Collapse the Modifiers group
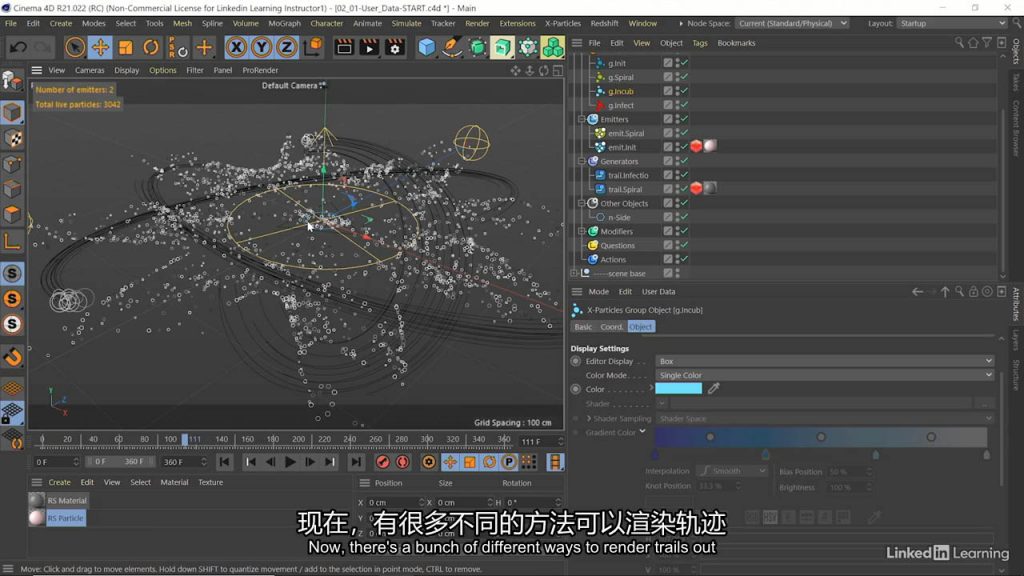This screenshot has width=1024, height=576. (581, 231)
